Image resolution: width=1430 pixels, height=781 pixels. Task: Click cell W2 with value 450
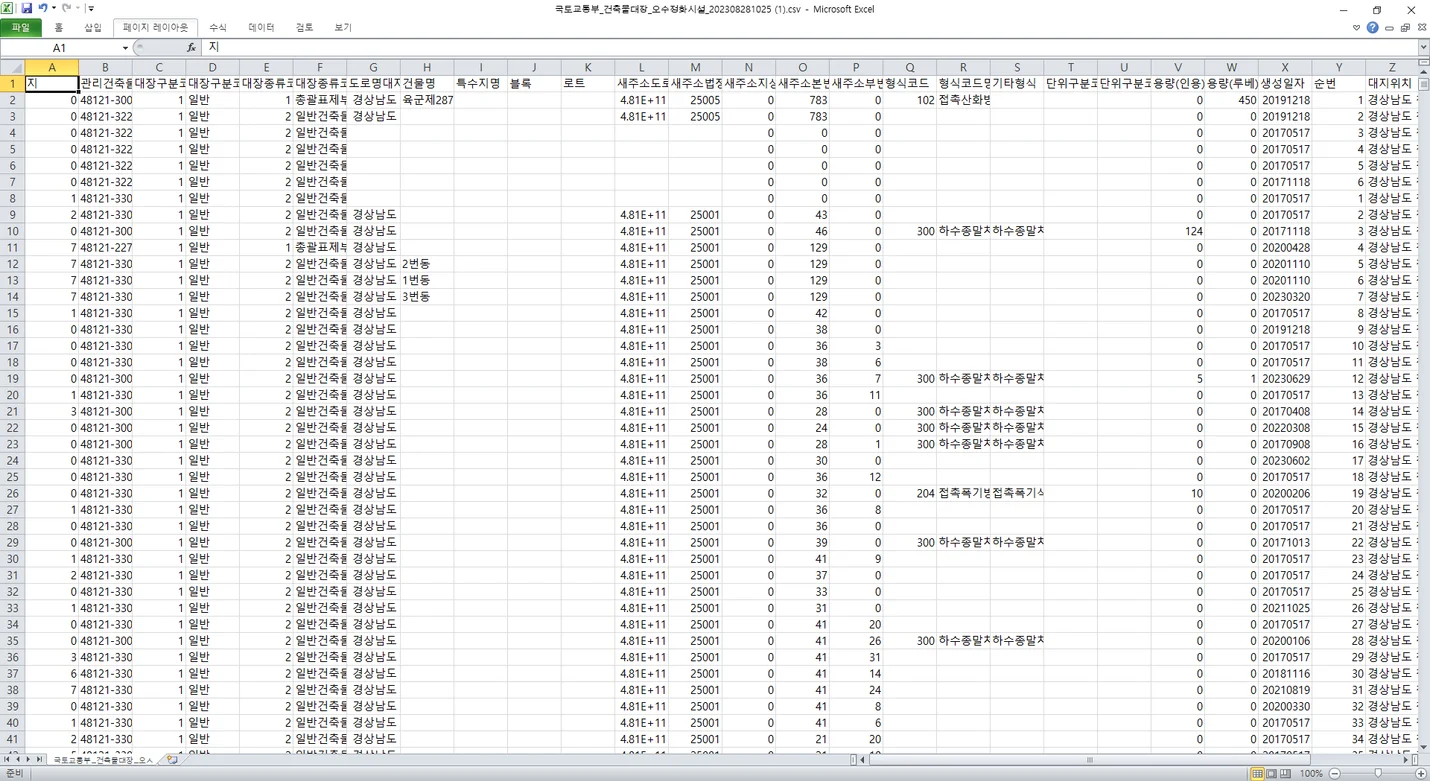[x=1231, y=100]
